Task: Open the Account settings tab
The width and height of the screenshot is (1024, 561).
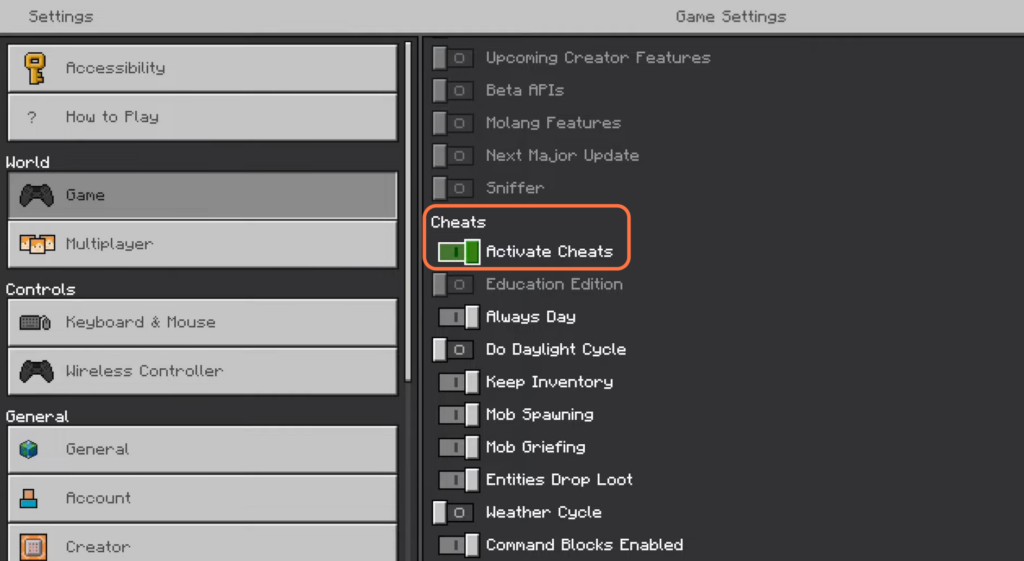Action: click(x=202, y=498)
